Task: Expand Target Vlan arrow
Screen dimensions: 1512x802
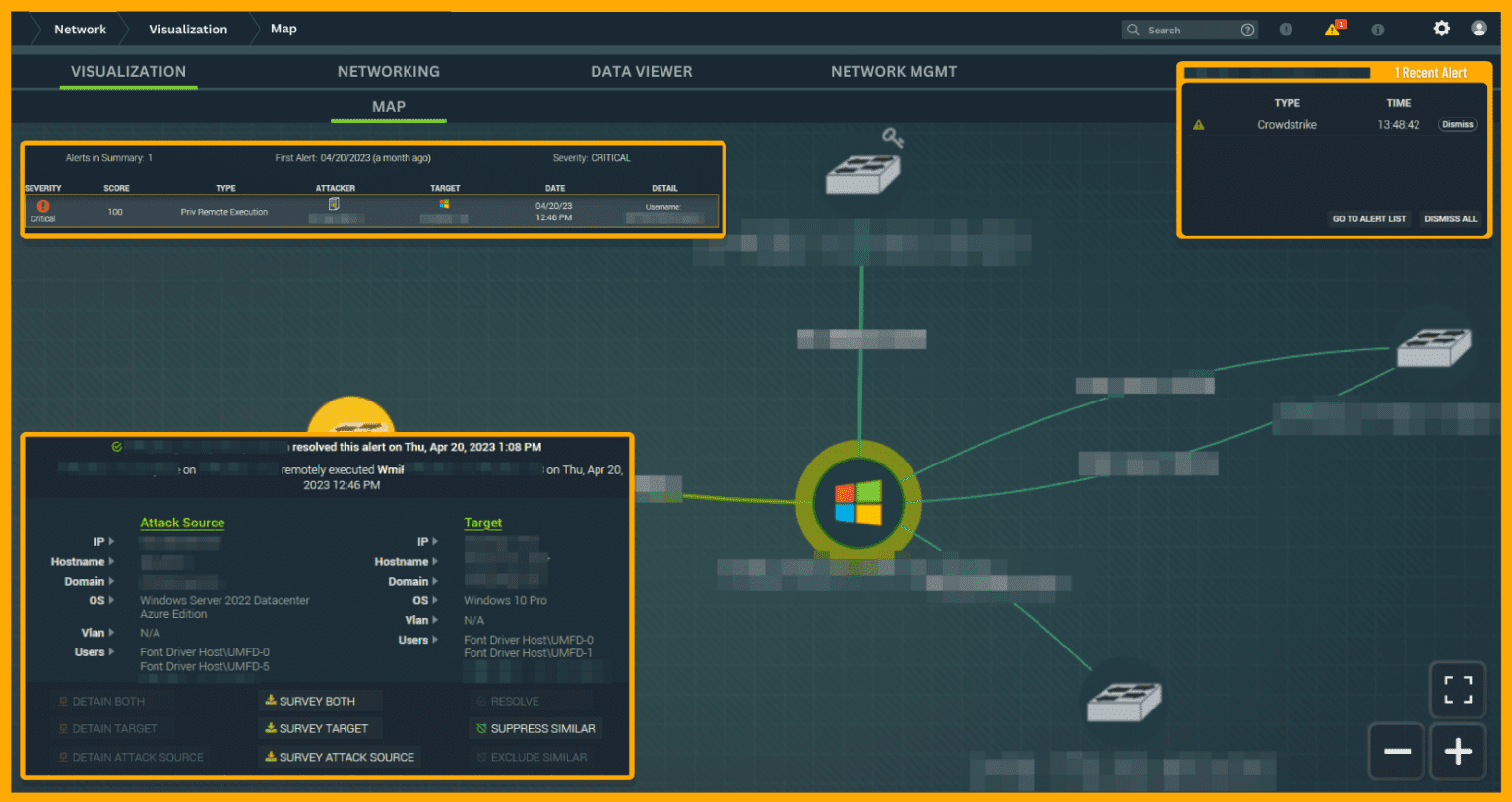Action: tap(435, 620)
